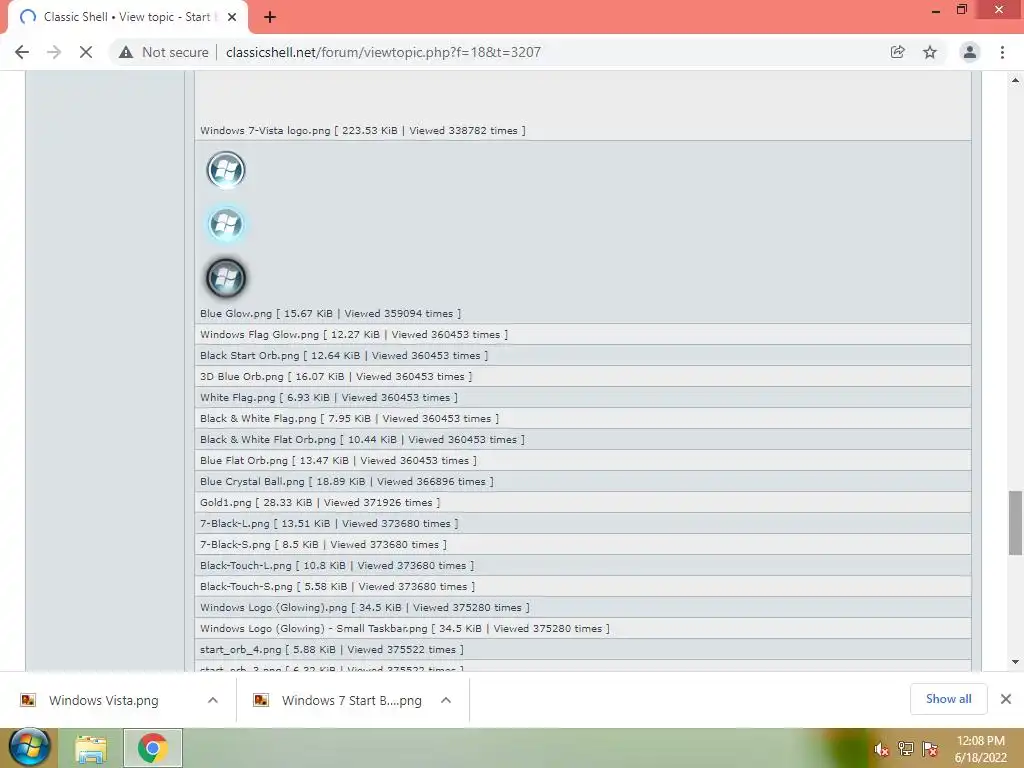Click the forward navigation arrow
Image resolution: width=1024 pixels, height=768 pixels.
click(54, 52)
